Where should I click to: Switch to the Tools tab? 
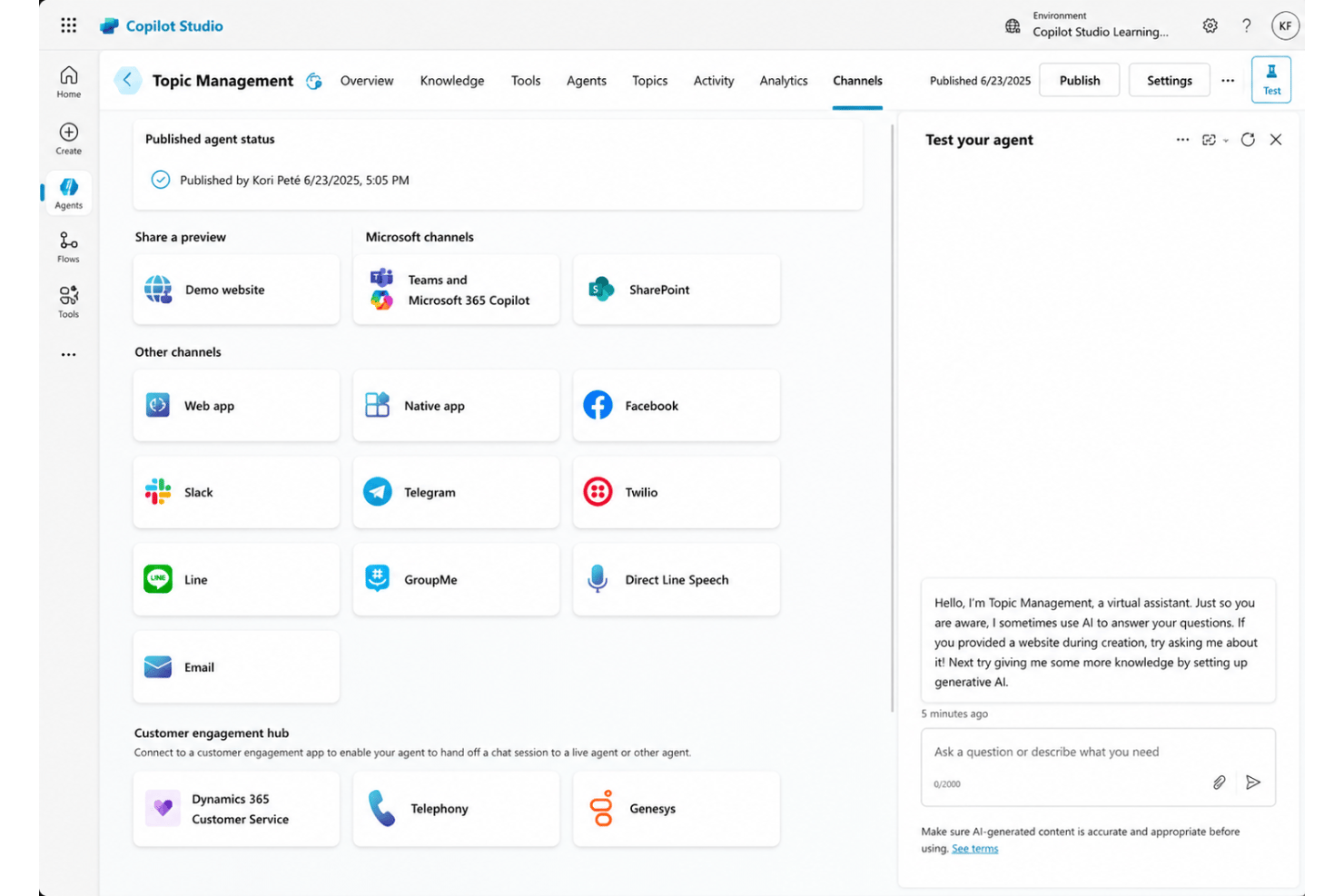[526, 81]
